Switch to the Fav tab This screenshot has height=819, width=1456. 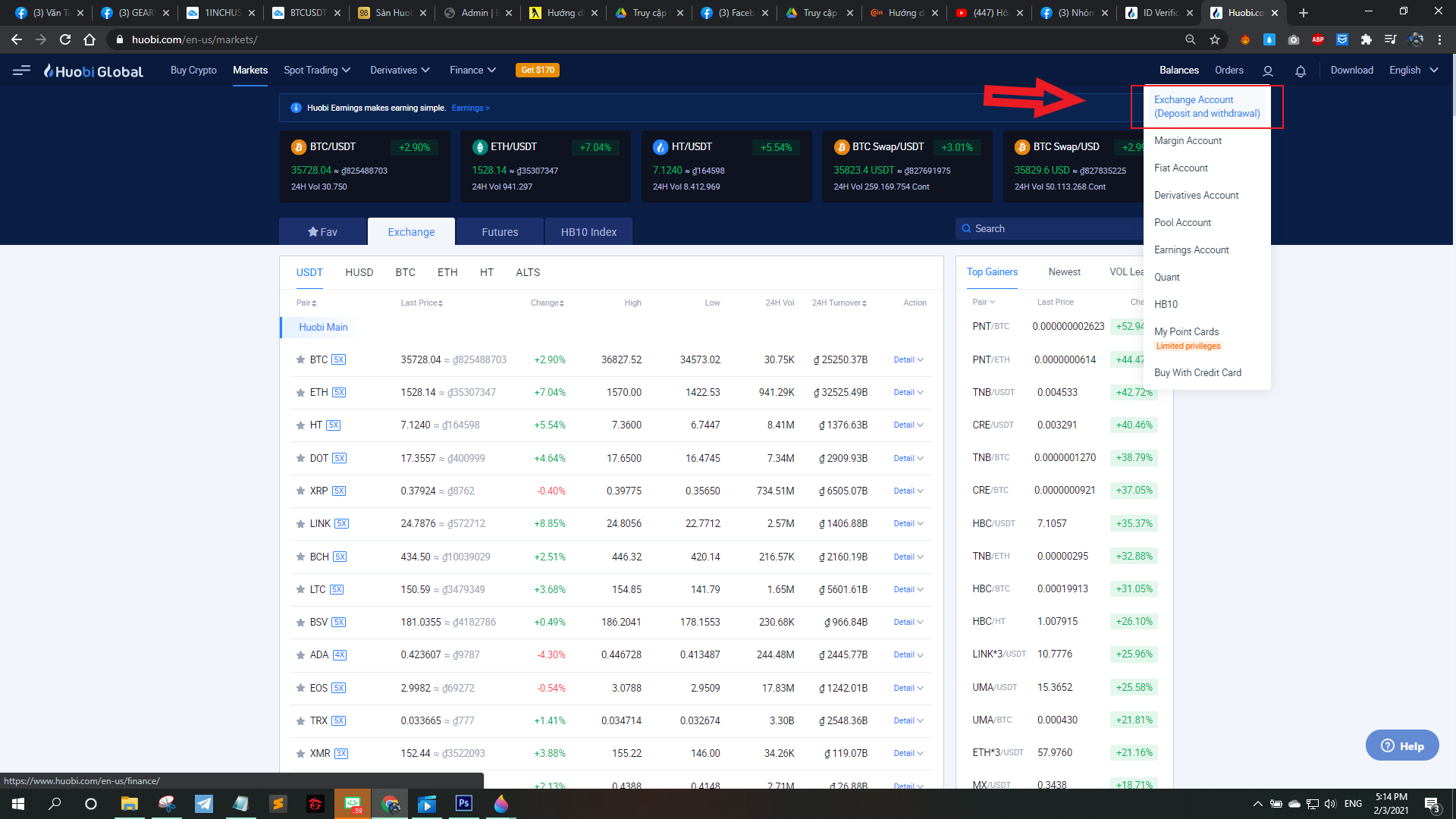[323, 232]
